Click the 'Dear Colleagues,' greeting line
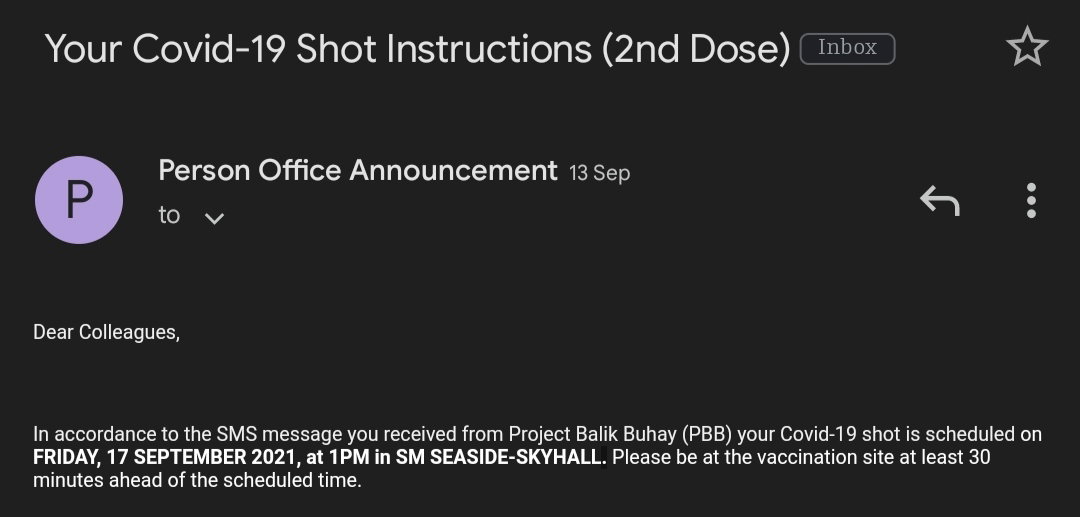This screenshot has width=1080, height=517. tap(107, 333)
